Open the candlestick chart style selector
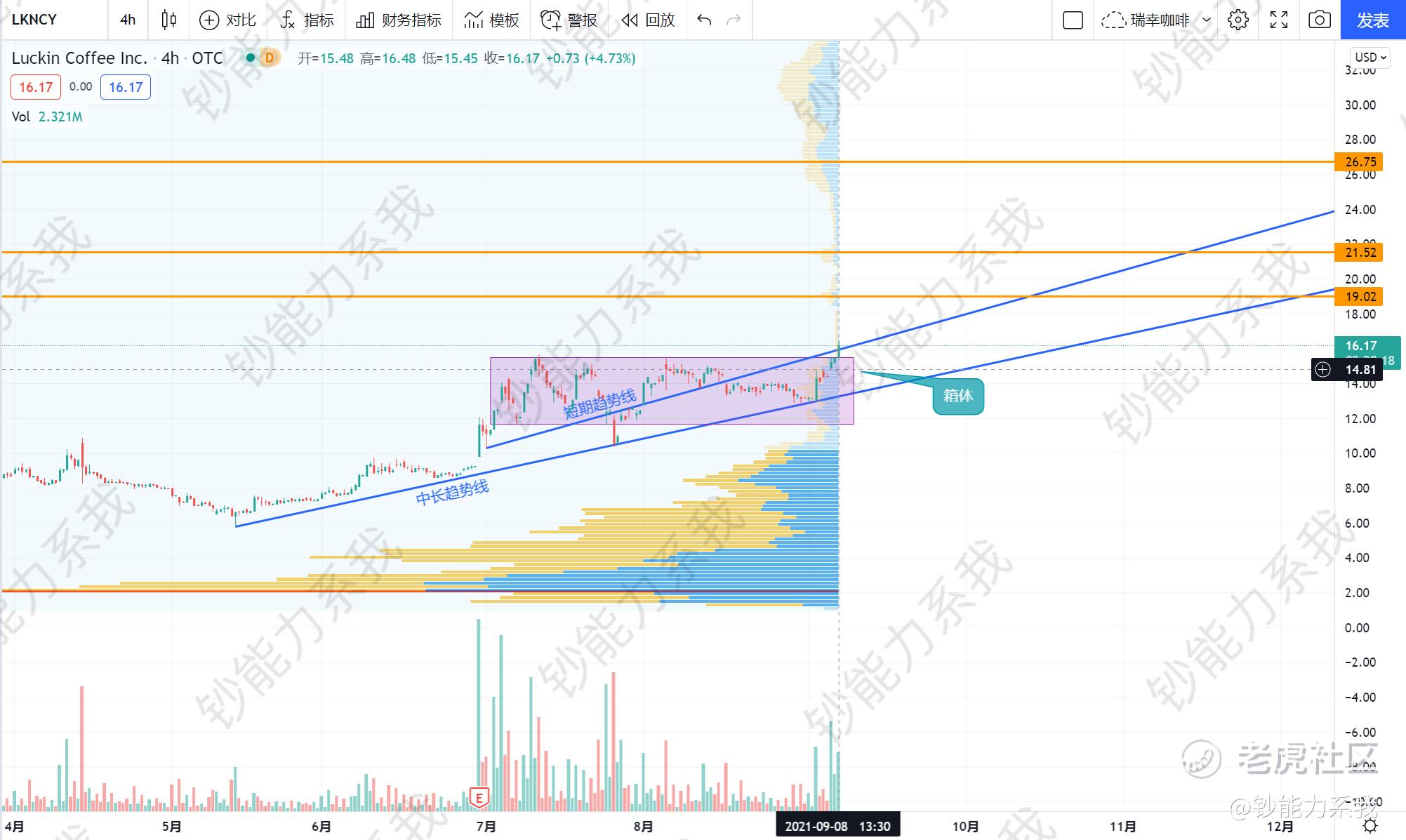The height and width of the screenshot is (840, 1406). tap(168, 20)
